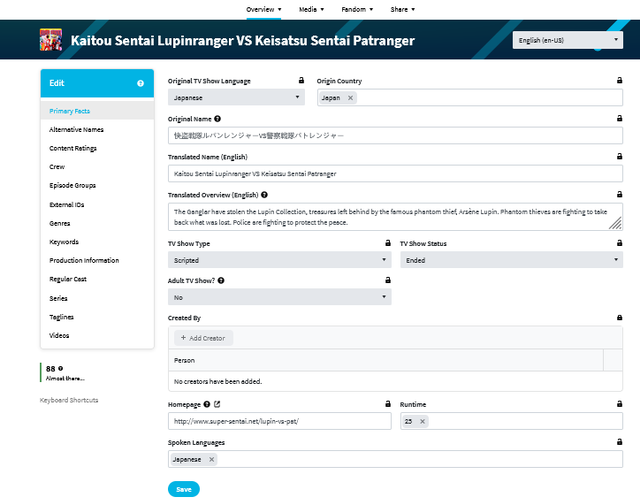Viewport: 640px width, 499px height.
Task: Go to Alternative Names section
Action: (76, 129)
